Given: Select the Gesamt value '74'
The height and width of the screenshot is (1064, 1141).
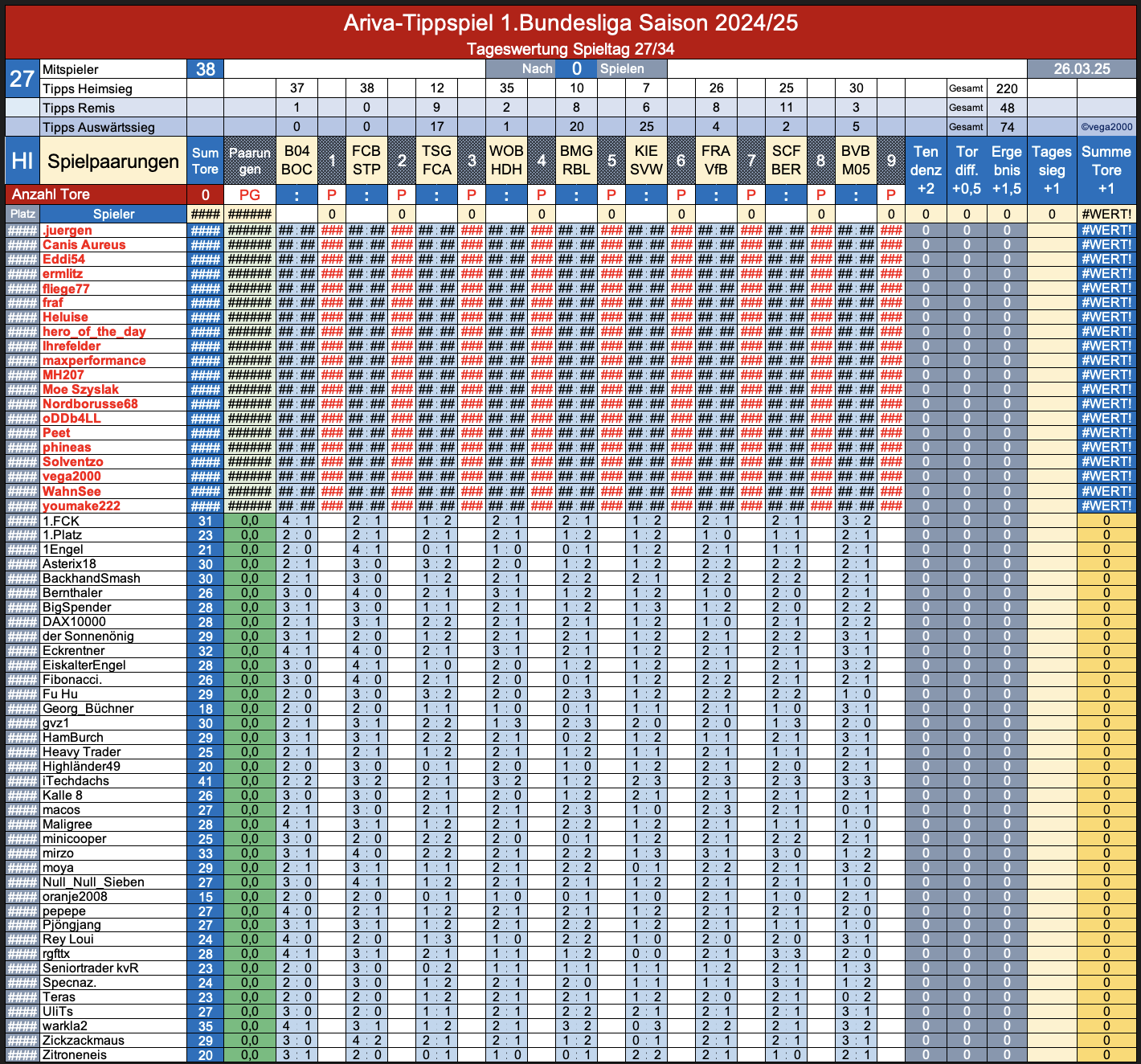Looking at the screenshot, I should [x=1007, y=127].
